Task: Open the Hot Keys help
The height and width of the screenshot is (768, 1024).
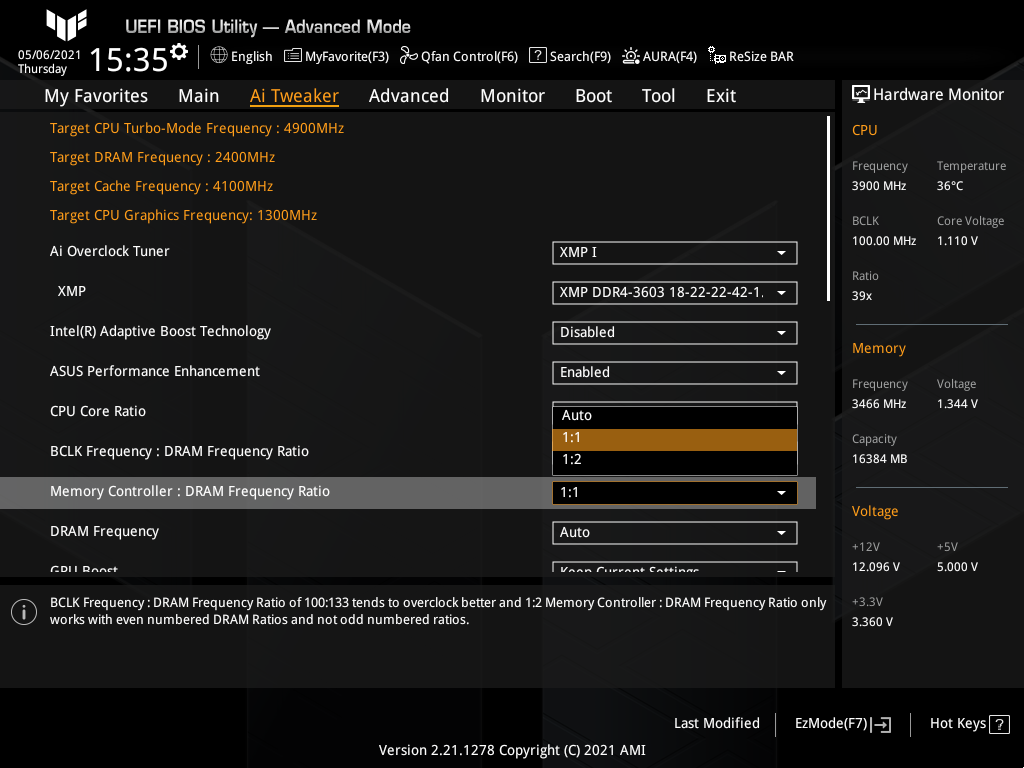Action: pos(969,724)
